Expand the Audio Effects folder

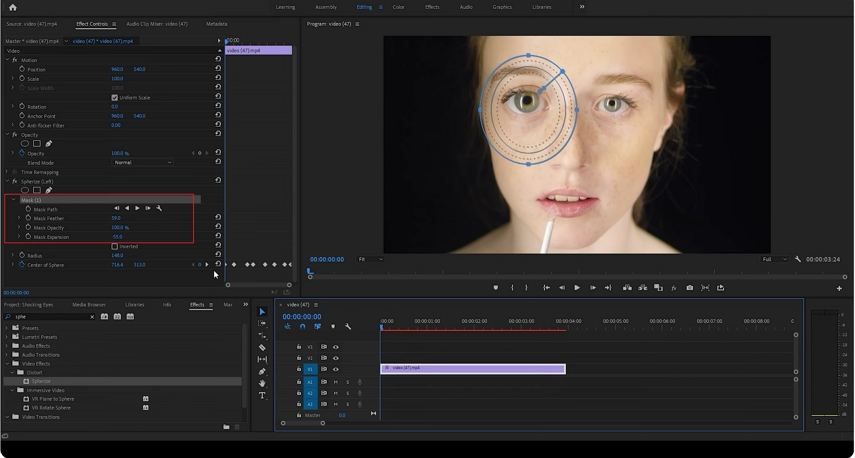(x=7, y=346)
